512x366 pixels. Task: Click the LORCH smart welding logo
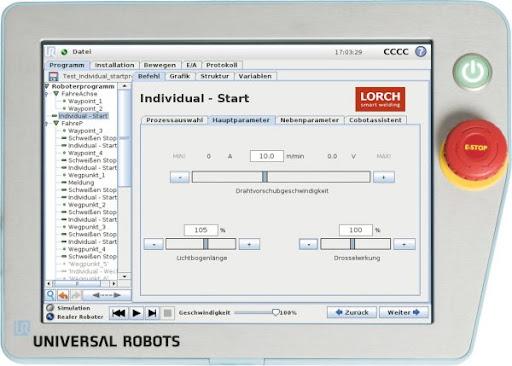[380, 99]
